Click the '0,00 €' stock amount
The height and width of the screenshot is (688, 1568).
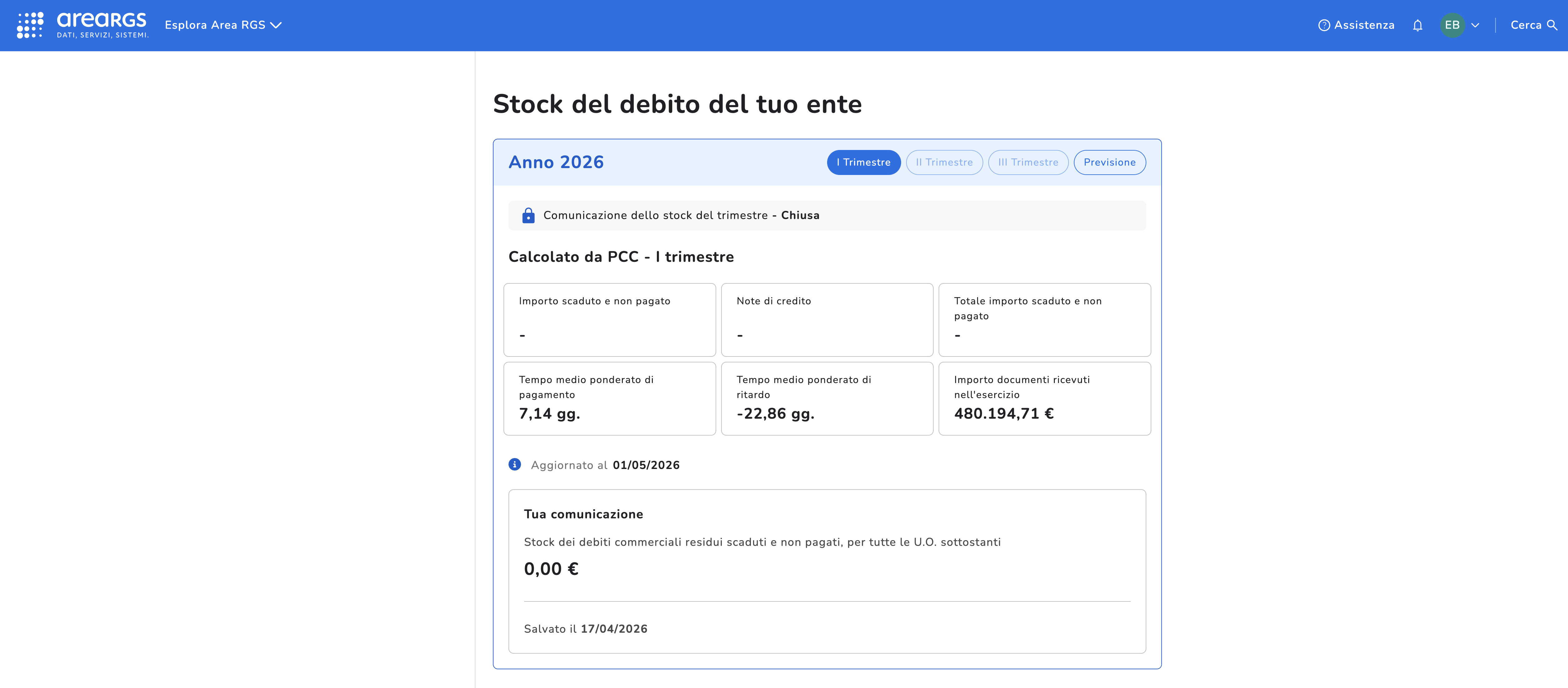click(551, 569)
